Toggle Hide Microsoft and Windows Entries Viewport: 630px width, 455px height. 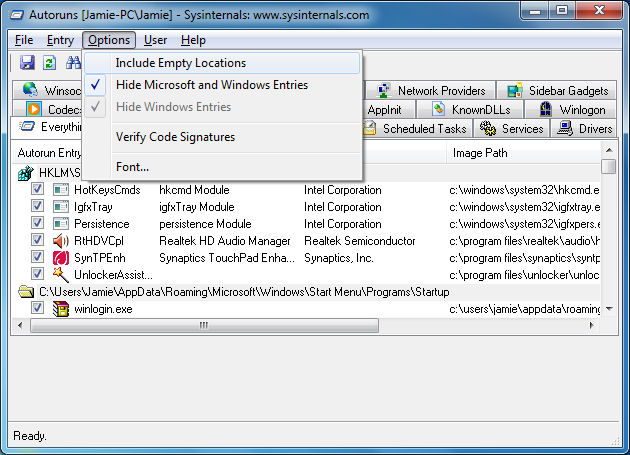[x=223, y=85]
